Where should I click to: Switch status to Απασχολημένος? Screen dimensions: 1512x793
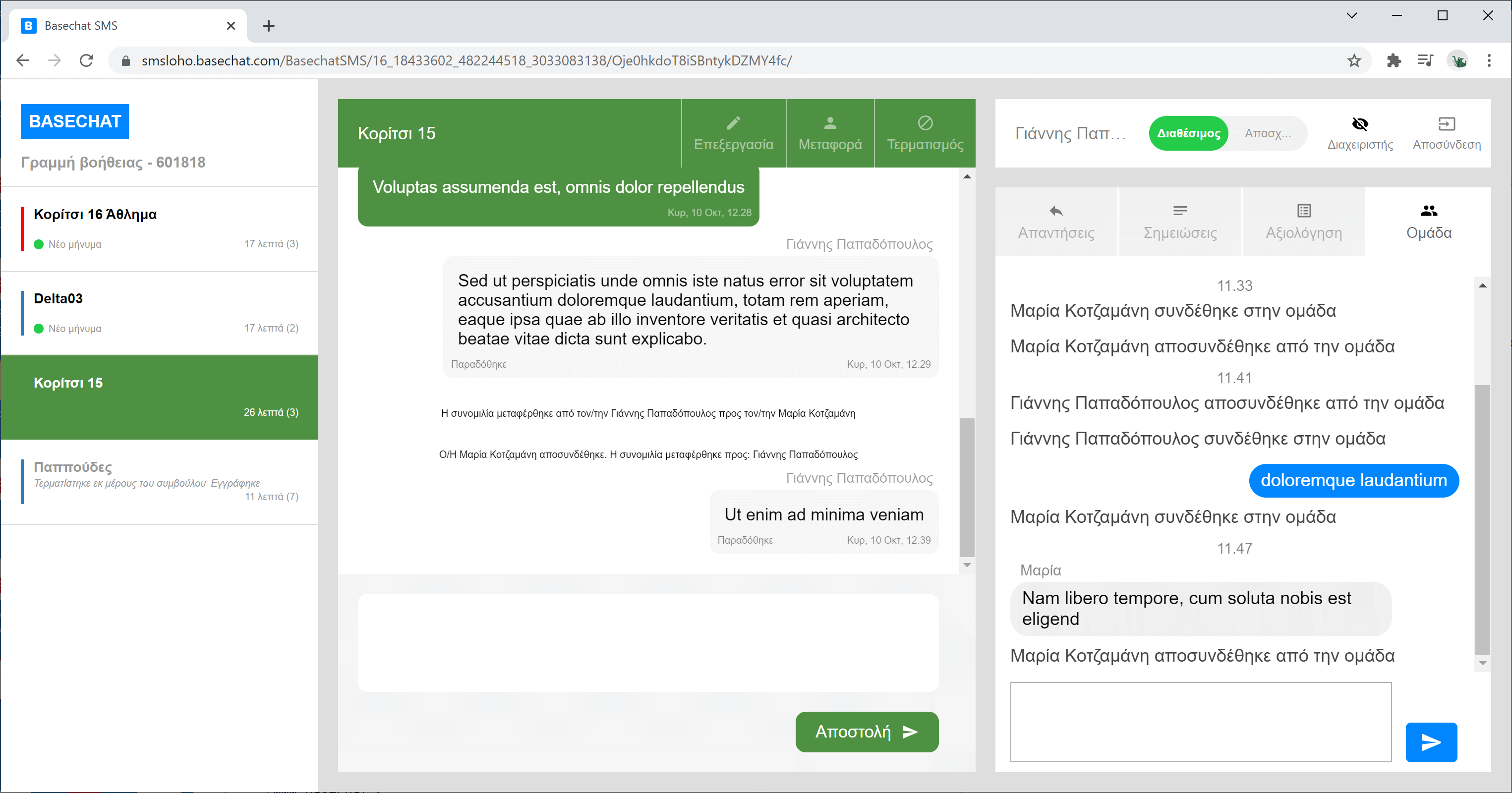pos(1268,134)
